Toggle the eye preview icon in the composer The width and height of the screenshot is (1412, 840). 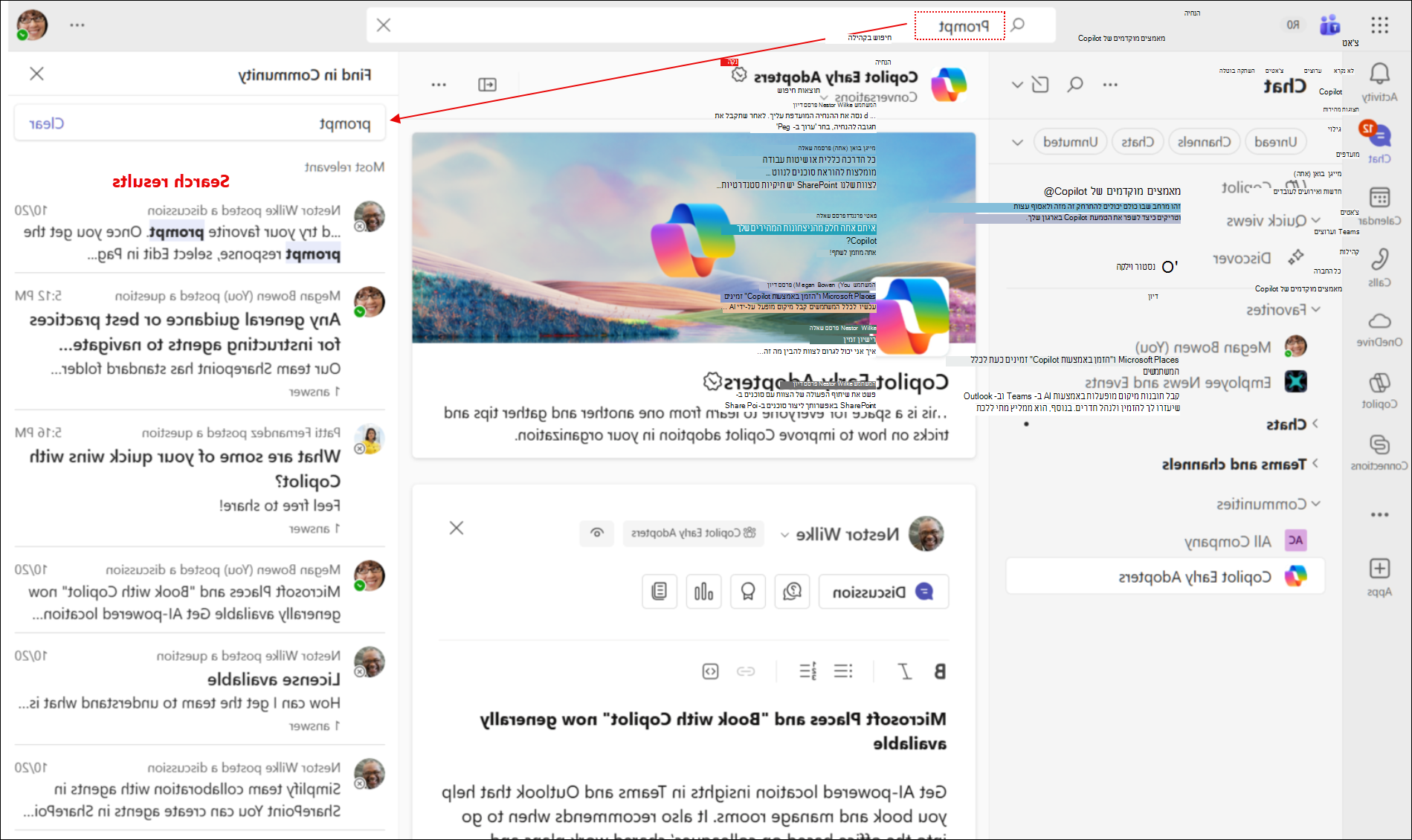pos(596,533)
